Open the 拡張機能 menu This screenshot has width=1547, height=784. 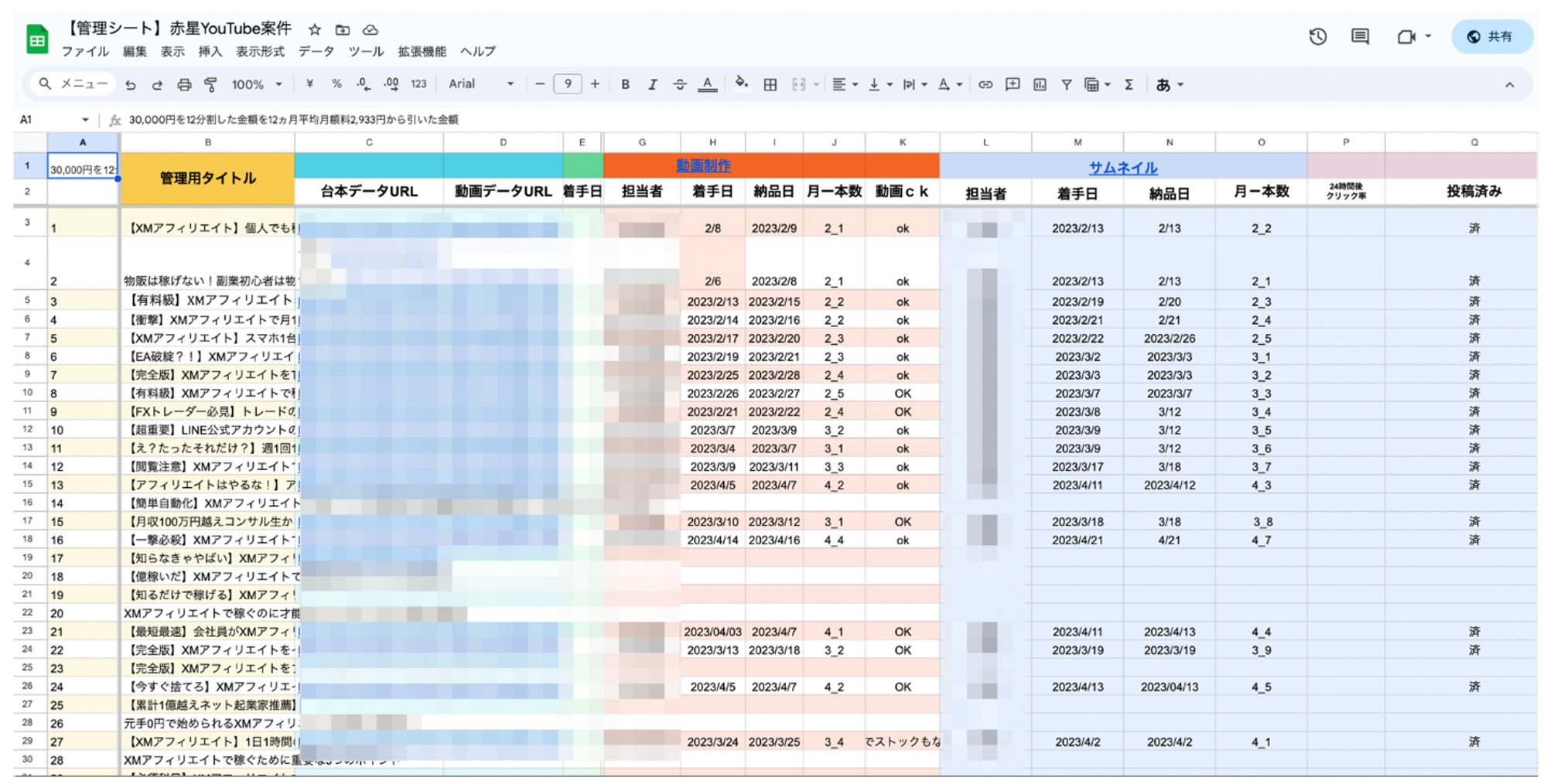(422, 52)
